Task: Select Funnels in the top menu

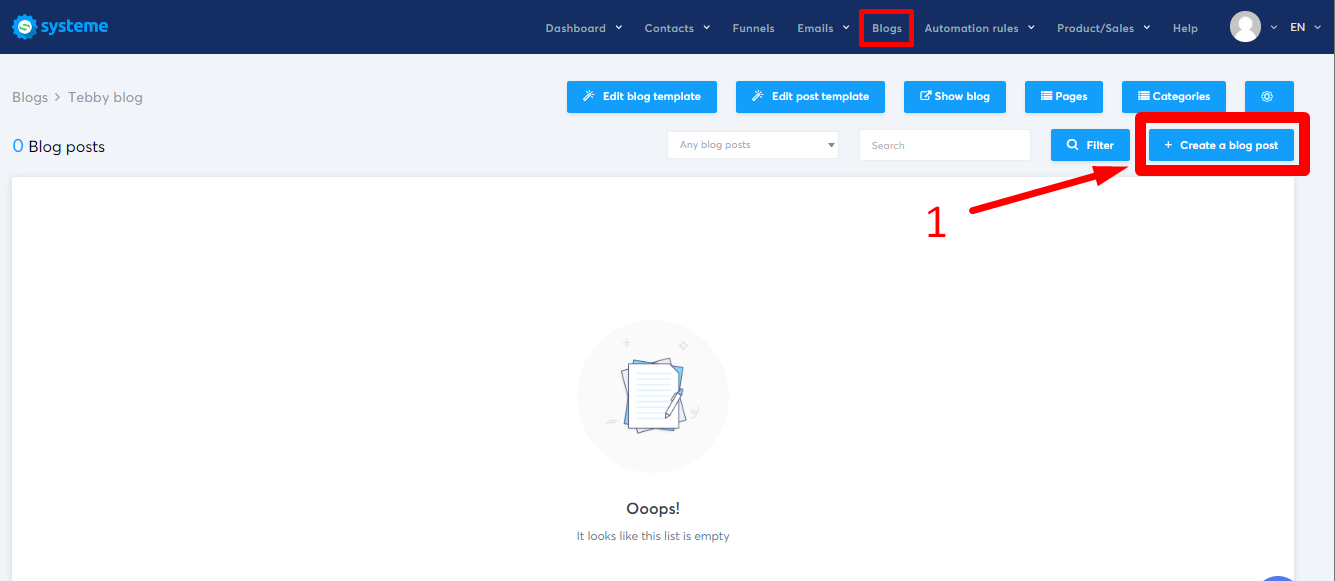Action: 753,28
